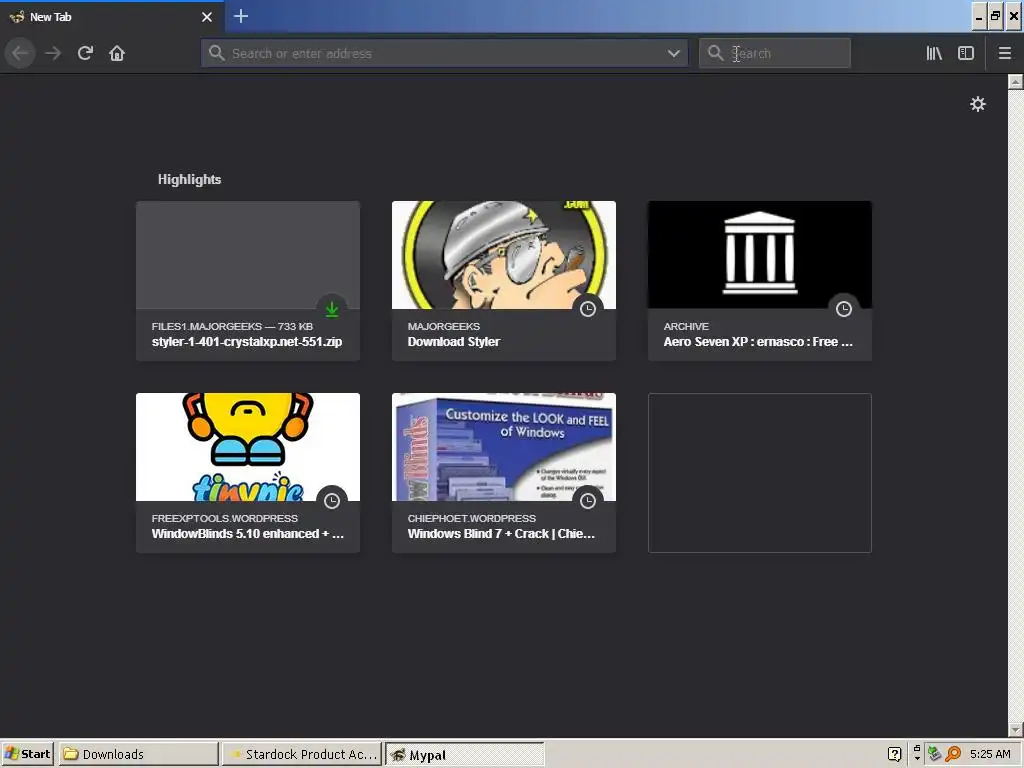Click history clock icon on Windows Blind 7 card
This screenshot has width=1024, height=768.
point(588,501)
